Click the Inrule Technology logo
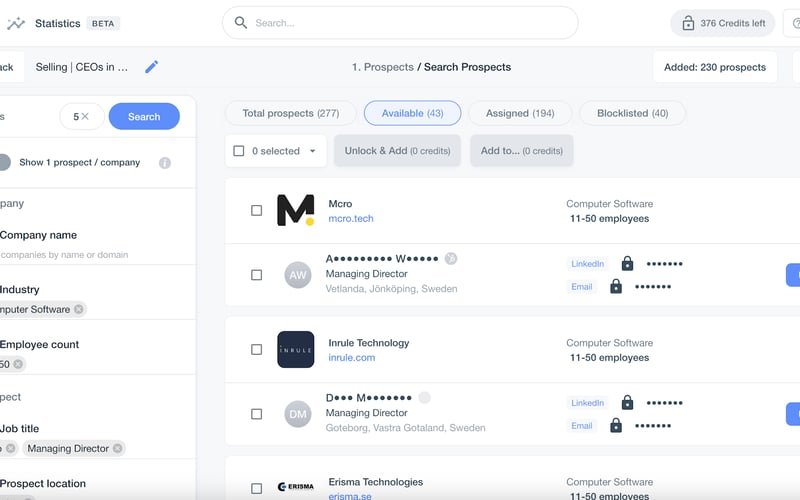This screenshot has width=800, height=500. [295, 349]
